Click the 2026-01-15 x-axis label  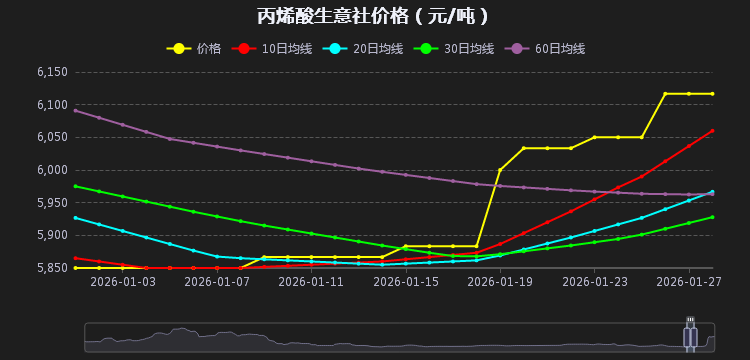[406, 282]
